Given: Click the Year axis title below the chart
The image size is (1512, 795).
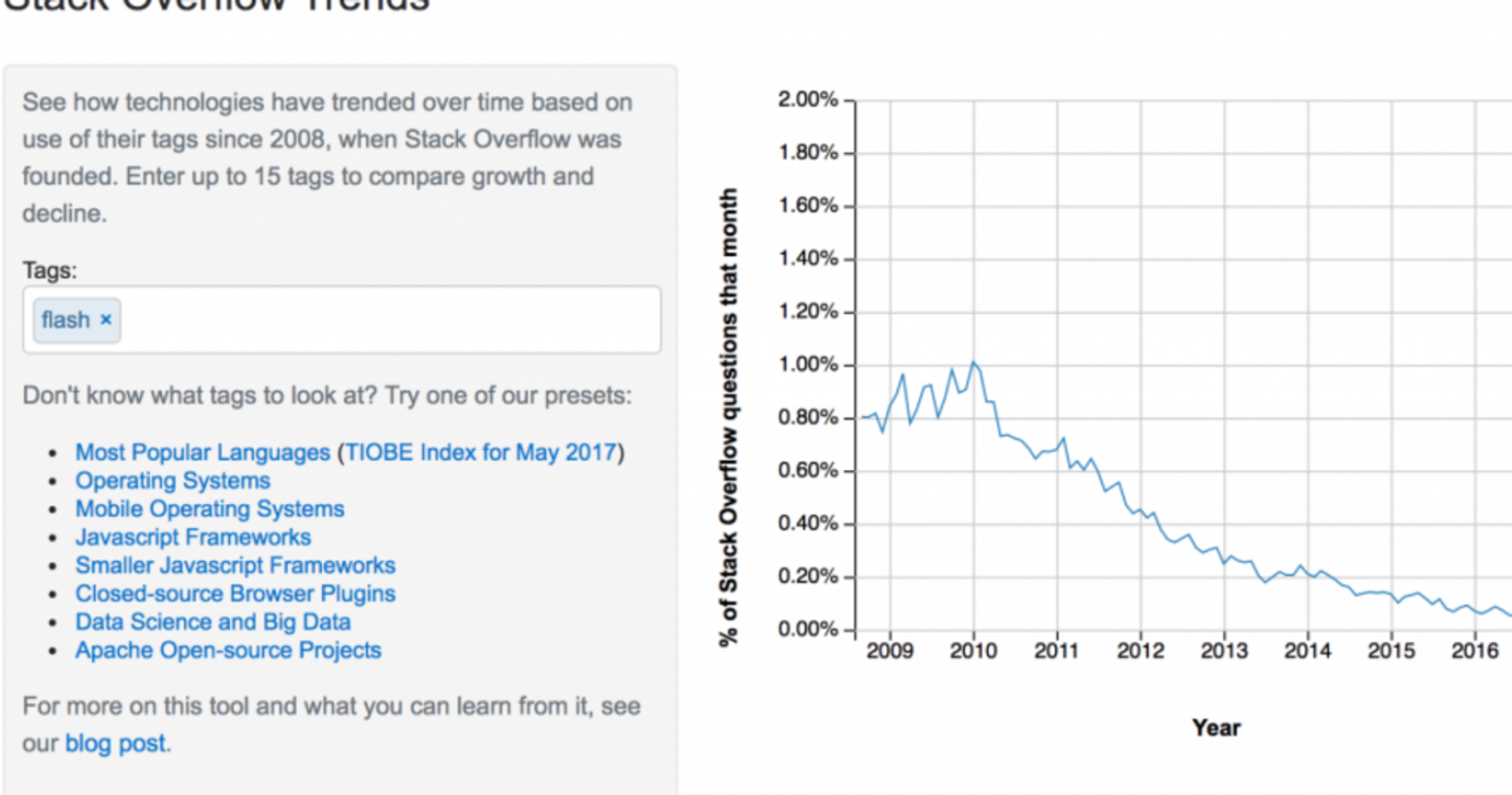Looking at the screenshot, I should click(1216, 728).
